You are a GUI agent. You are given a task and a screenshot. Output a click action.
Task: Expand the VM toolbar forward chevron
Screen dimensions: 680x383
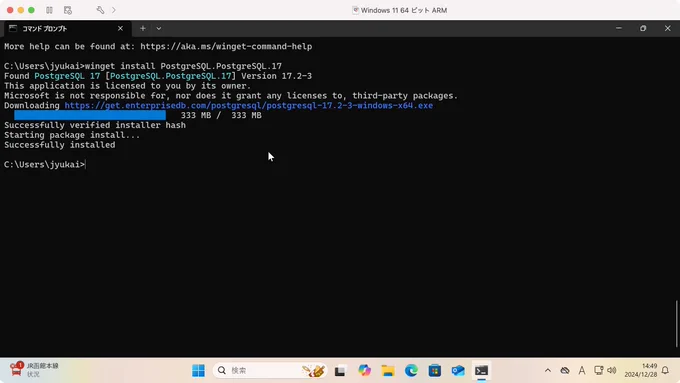114,10
